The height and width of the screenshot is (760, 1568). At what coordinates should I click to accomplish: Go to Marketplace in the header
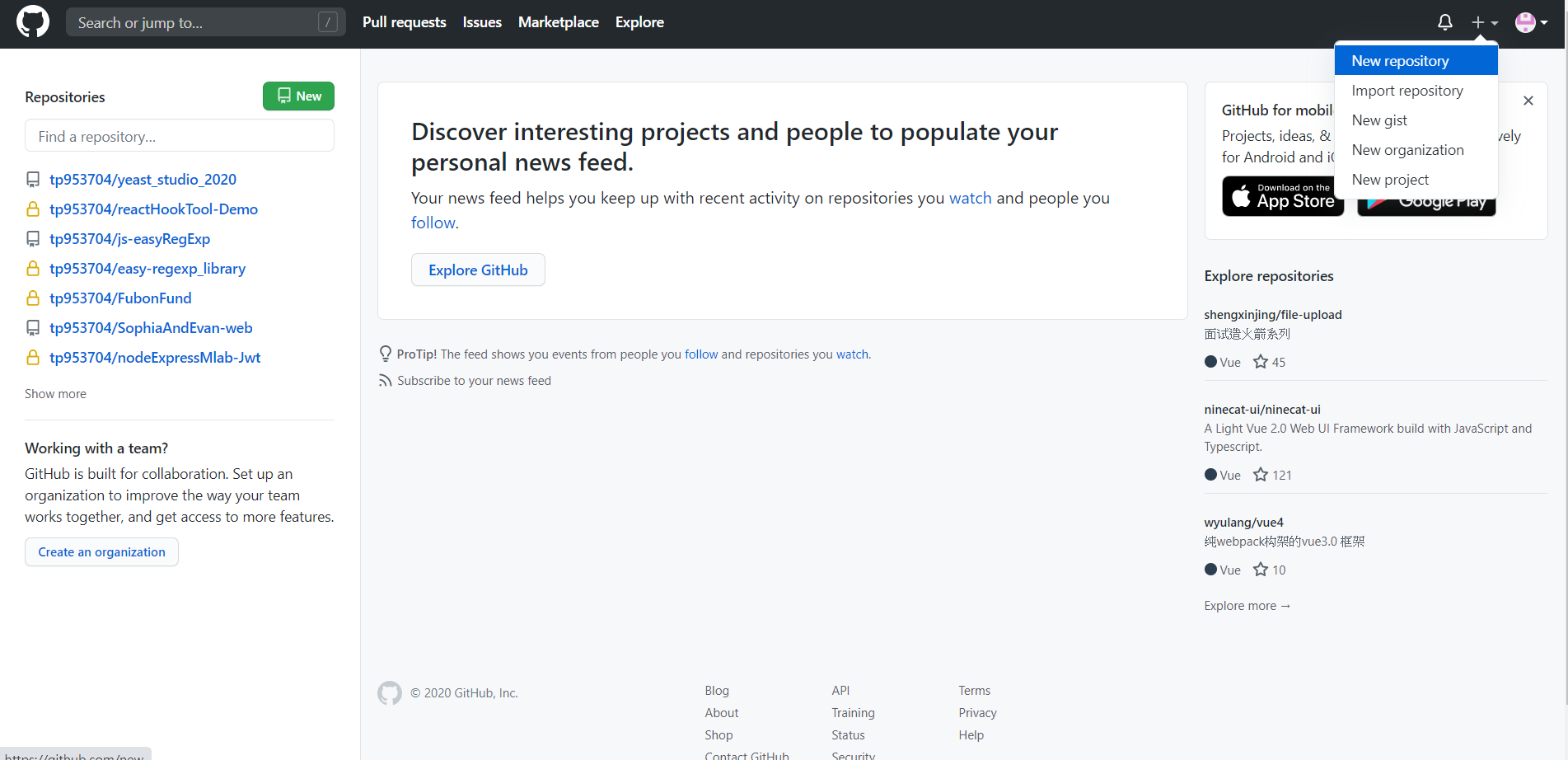point(559,22)
